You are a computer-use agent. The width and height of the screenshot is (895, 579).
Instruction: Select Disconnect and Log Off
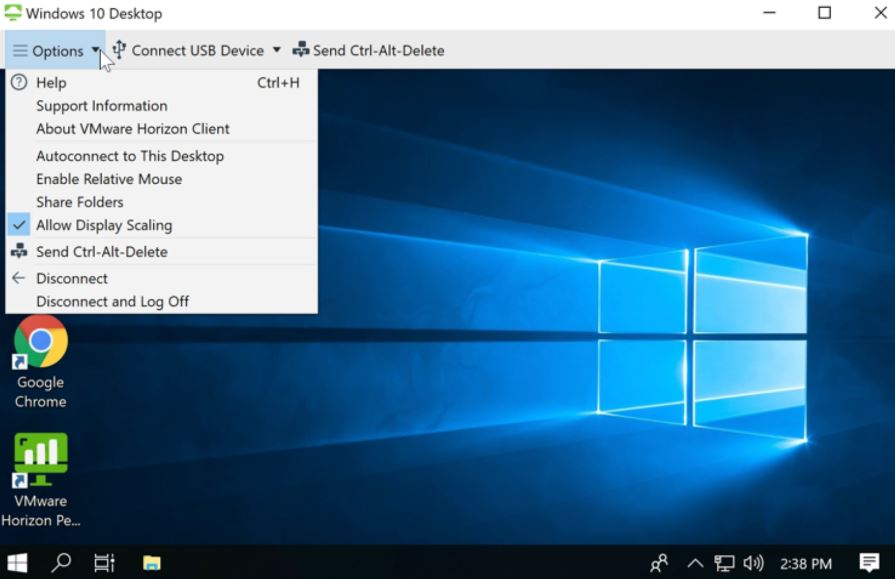(162, 301)
